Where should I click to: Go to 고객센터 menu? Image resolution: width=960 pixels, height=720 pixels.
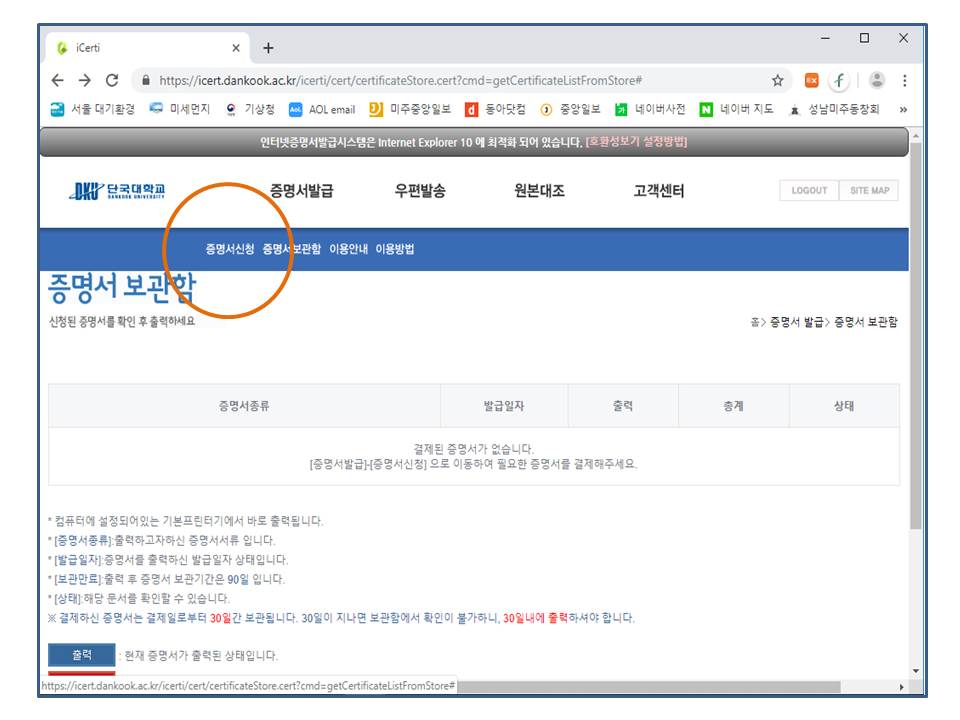click(x=658, y=191)
